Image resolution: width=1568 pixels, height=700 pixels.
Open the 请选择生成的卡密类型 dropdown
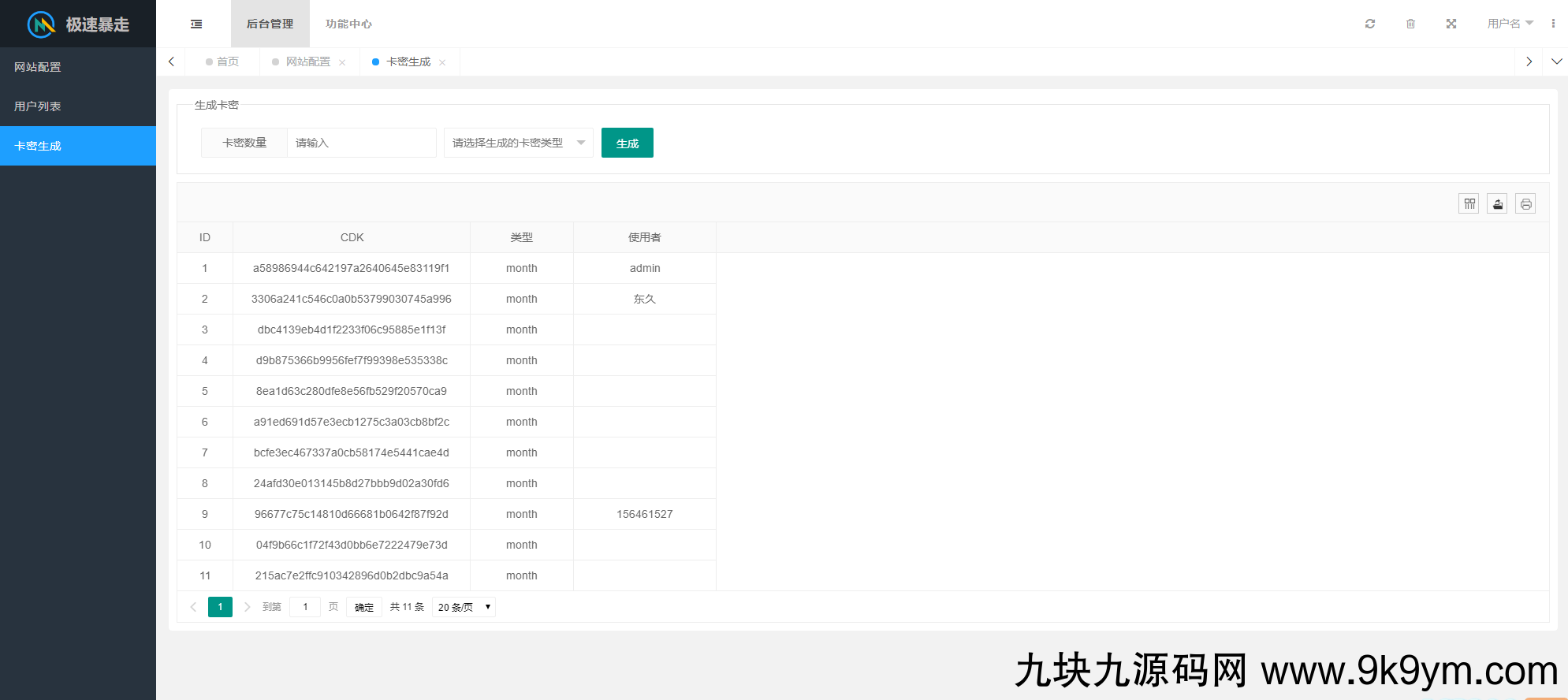click(518, 143)
